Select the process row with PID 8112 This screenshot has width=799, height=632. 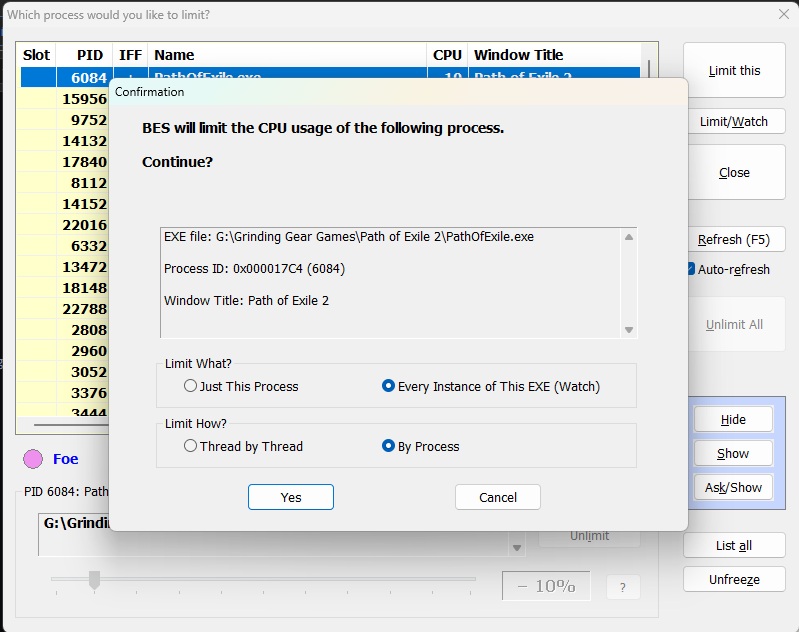pyautogui.click(x=64, y=182)
